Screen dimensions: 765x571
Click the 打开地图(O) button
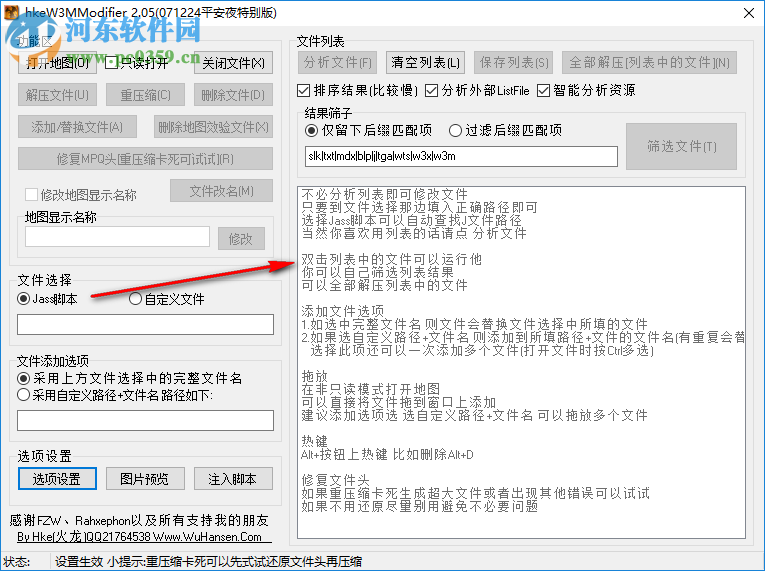pos(57,63)
